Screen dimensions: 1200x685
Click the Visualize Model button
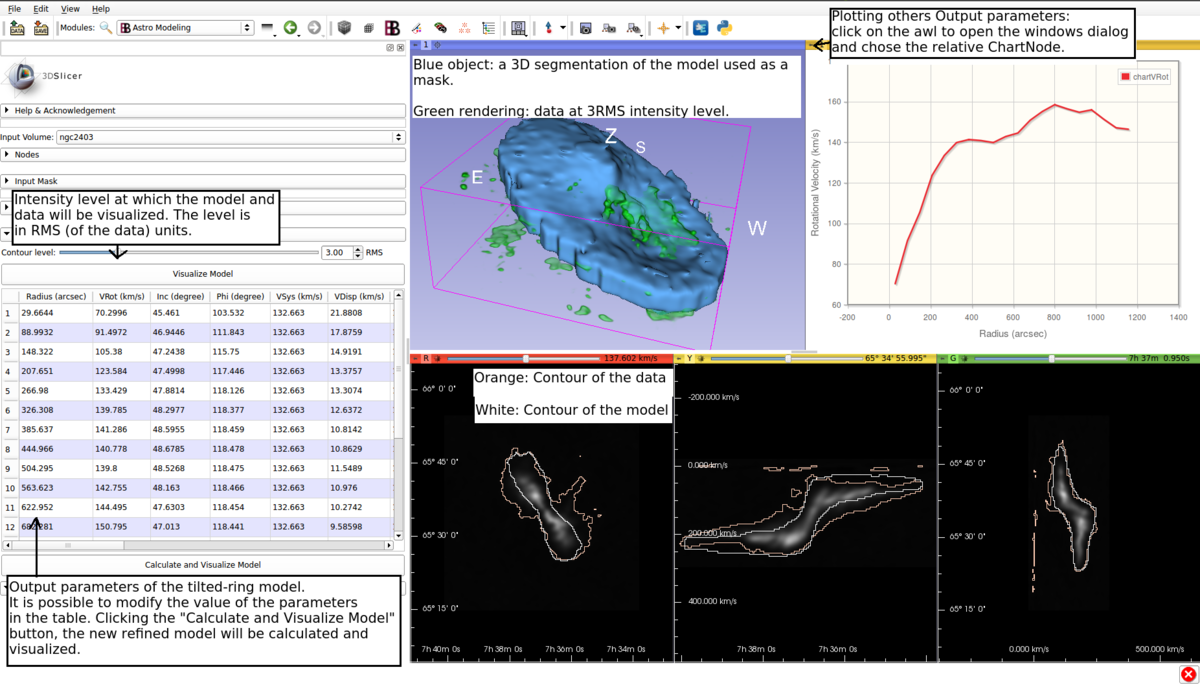pos(202,273)
